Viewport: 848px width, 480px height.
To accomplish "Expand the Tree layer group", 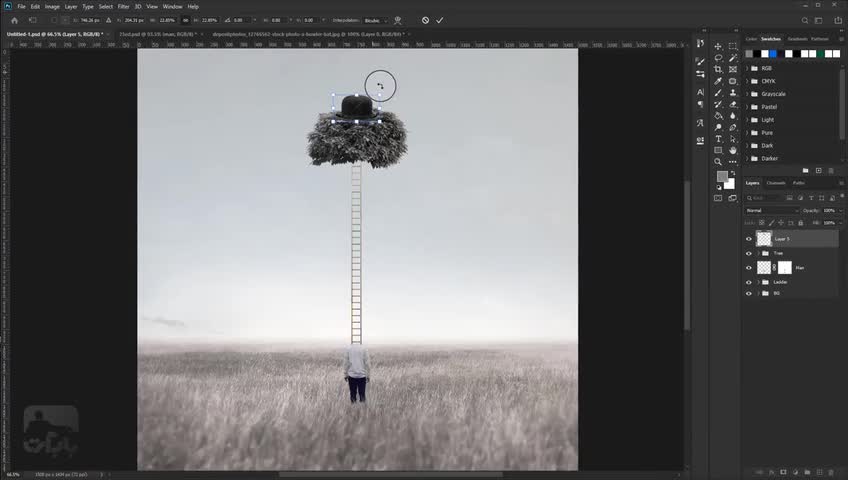I will coord(758,254).
